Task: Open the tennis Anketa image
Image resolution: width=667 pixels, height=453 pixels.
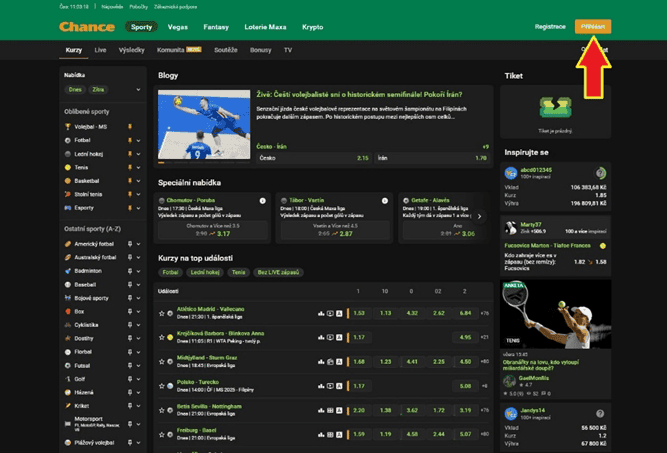Action: [x=556, y=314]
